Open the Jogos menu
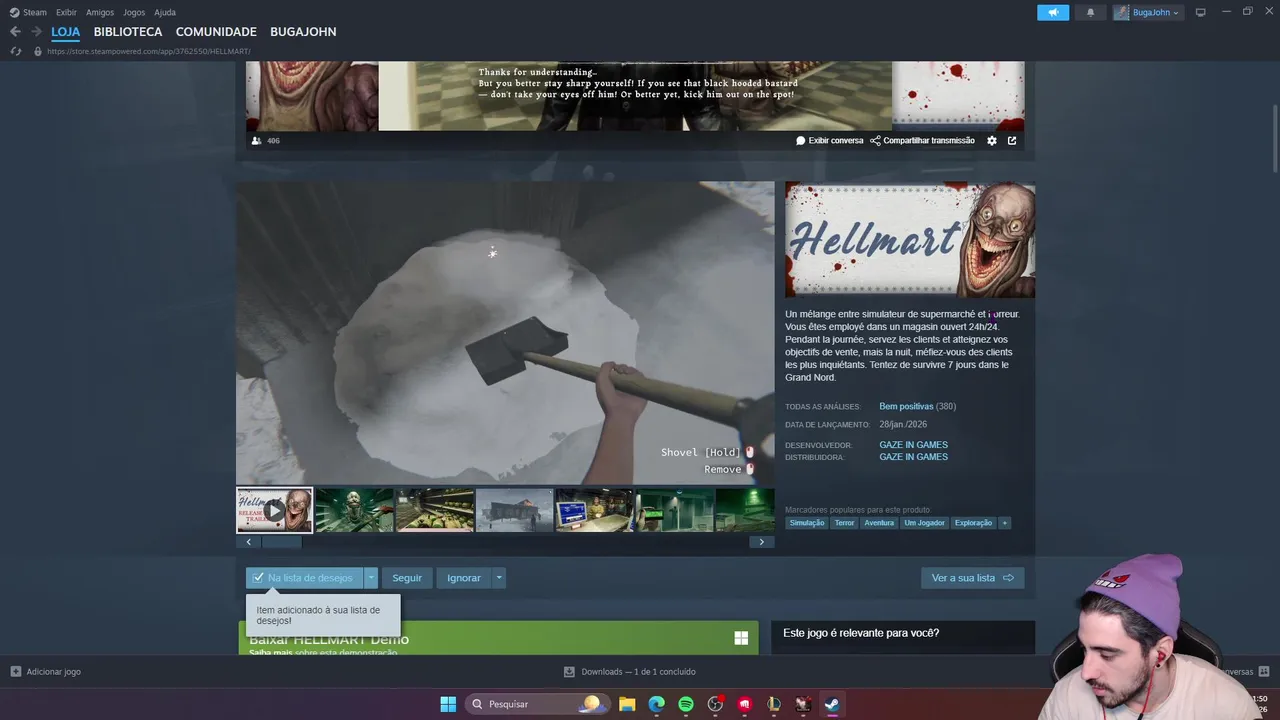 (x=134, y=12)
